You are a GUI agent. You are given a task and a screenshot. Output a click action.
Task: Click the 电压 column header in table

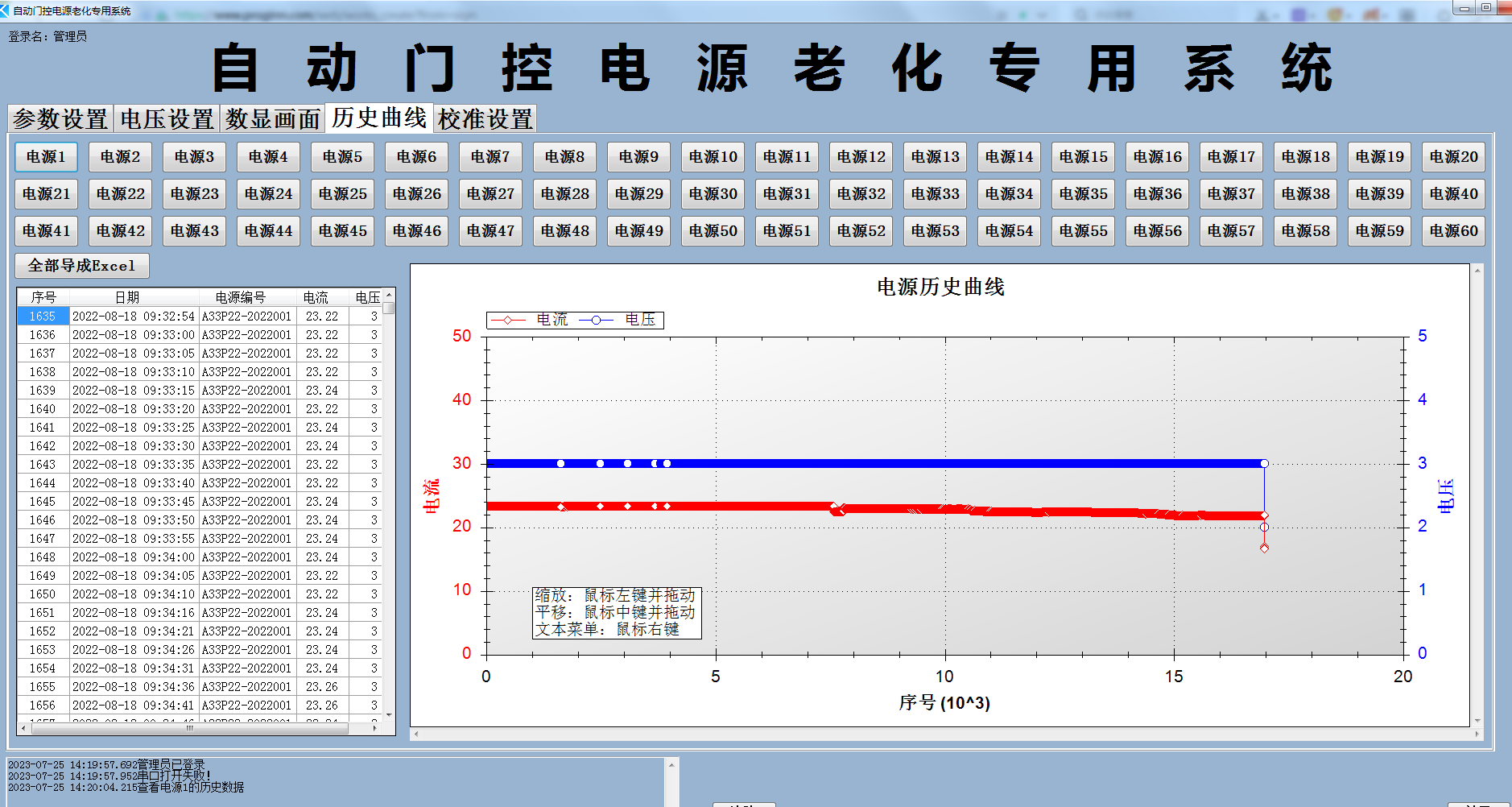click(367, 297)
